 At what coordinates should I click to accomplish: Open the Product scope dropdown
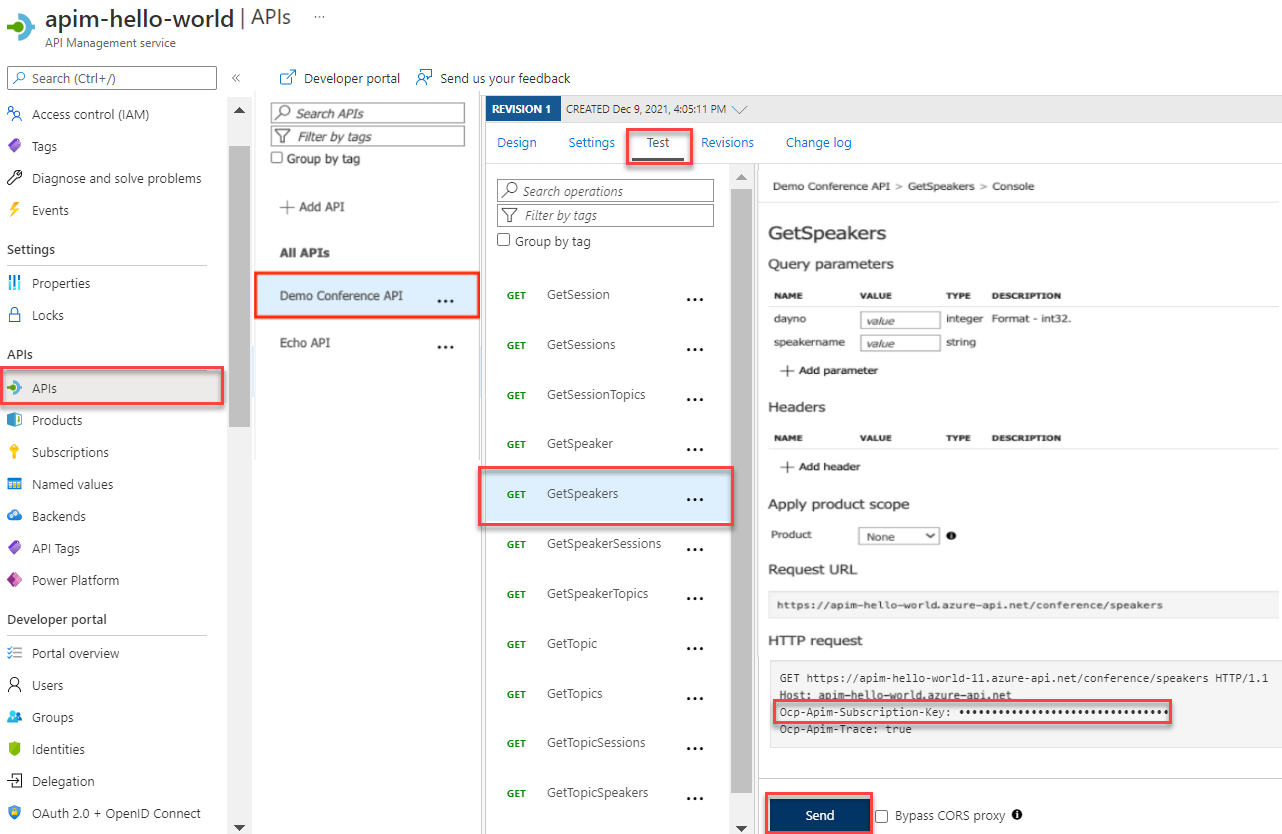[899, 536]
